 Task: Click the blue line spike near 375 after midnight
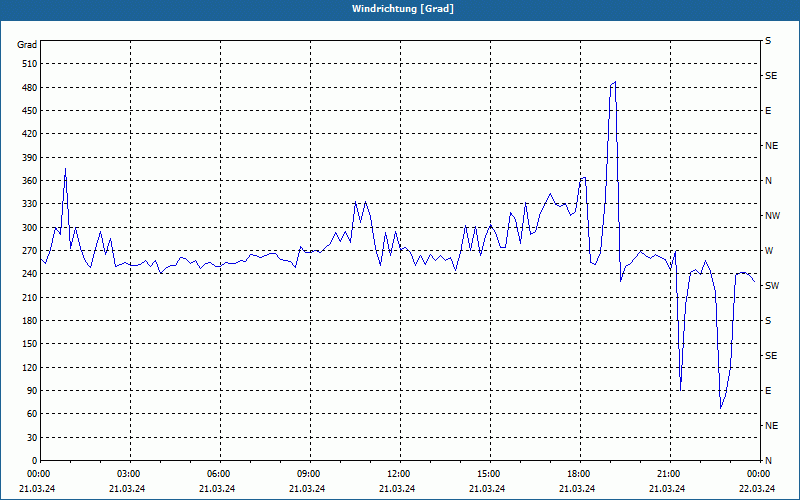coord(65,169)
